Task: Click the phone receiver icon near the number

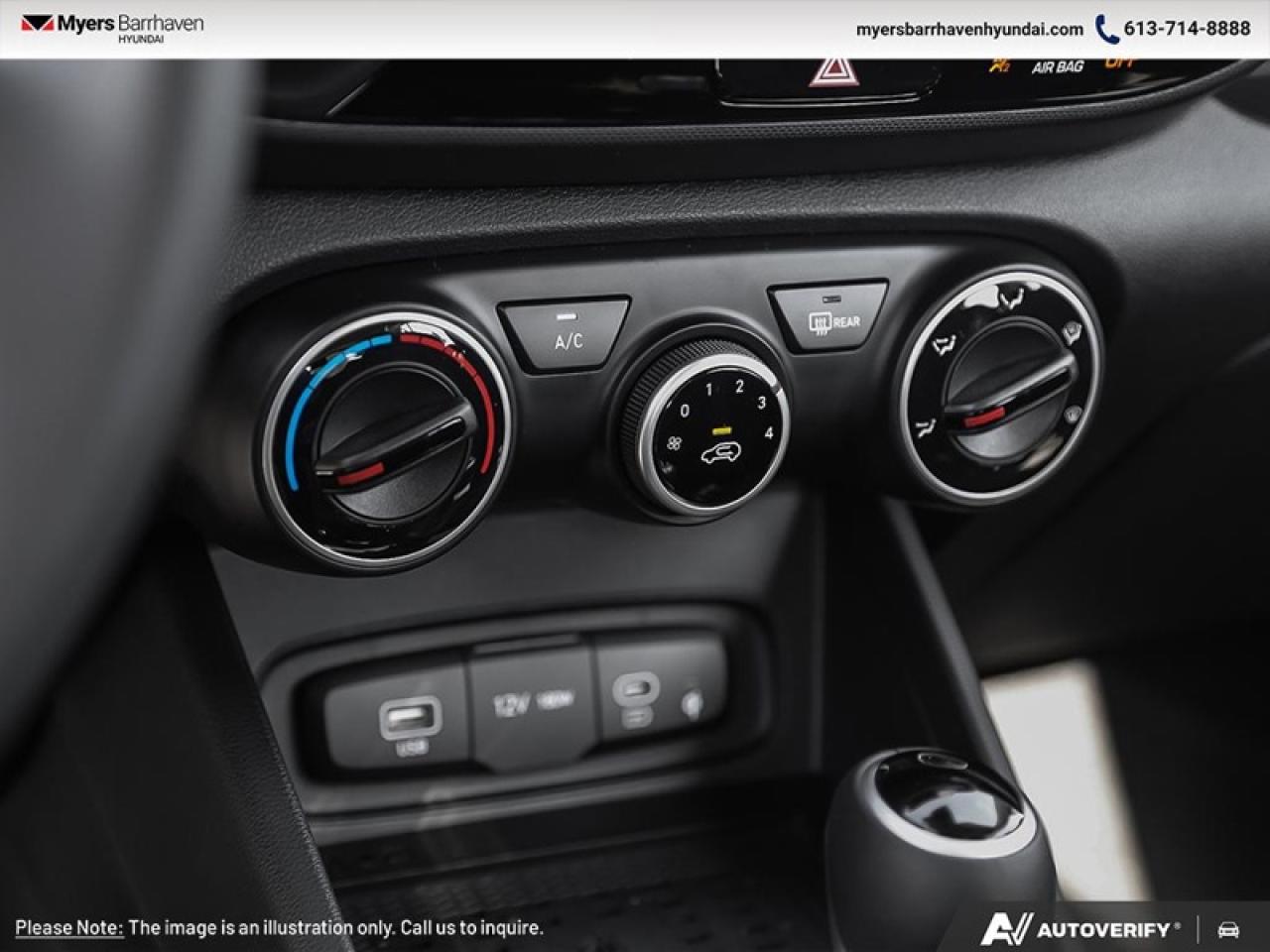Action: pyautogui.click(x=1105, y=29)
